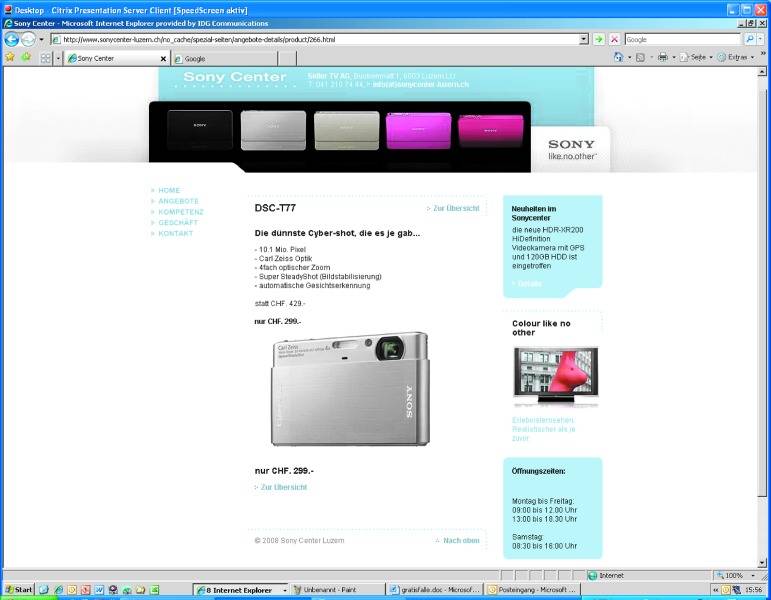Open the Extras menu
This screenshot has width=771, height=600.
[736, 58]
